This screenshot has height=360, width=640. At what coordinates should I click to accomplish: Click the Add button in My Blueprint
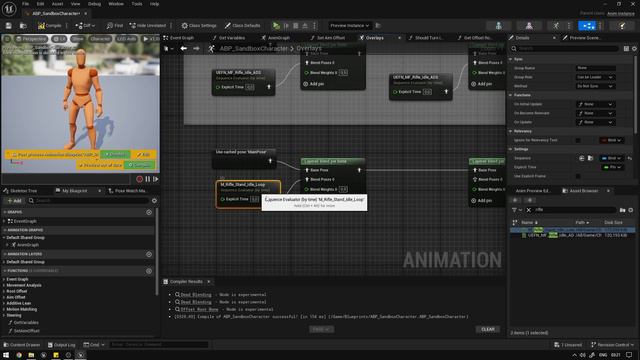(x=14, y=200)
